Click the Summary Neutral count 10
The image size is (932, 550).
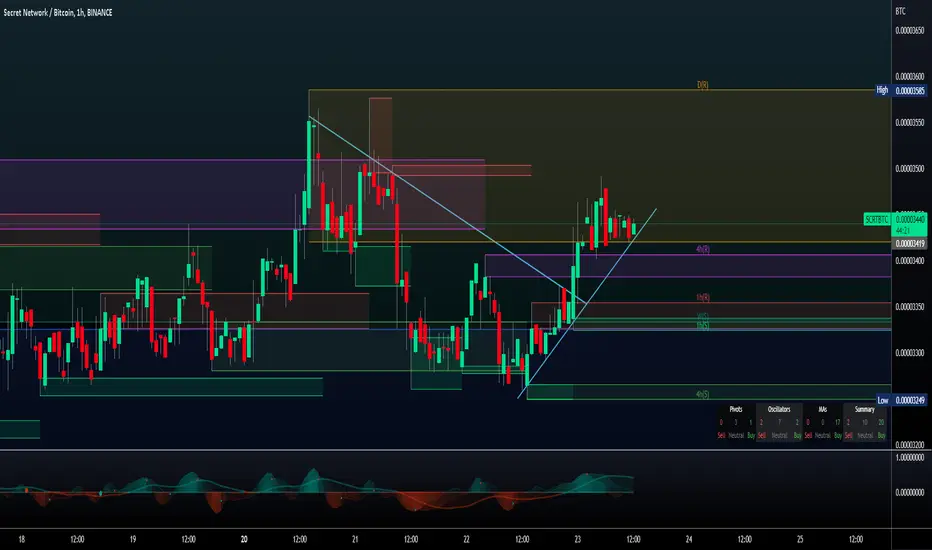865,422
